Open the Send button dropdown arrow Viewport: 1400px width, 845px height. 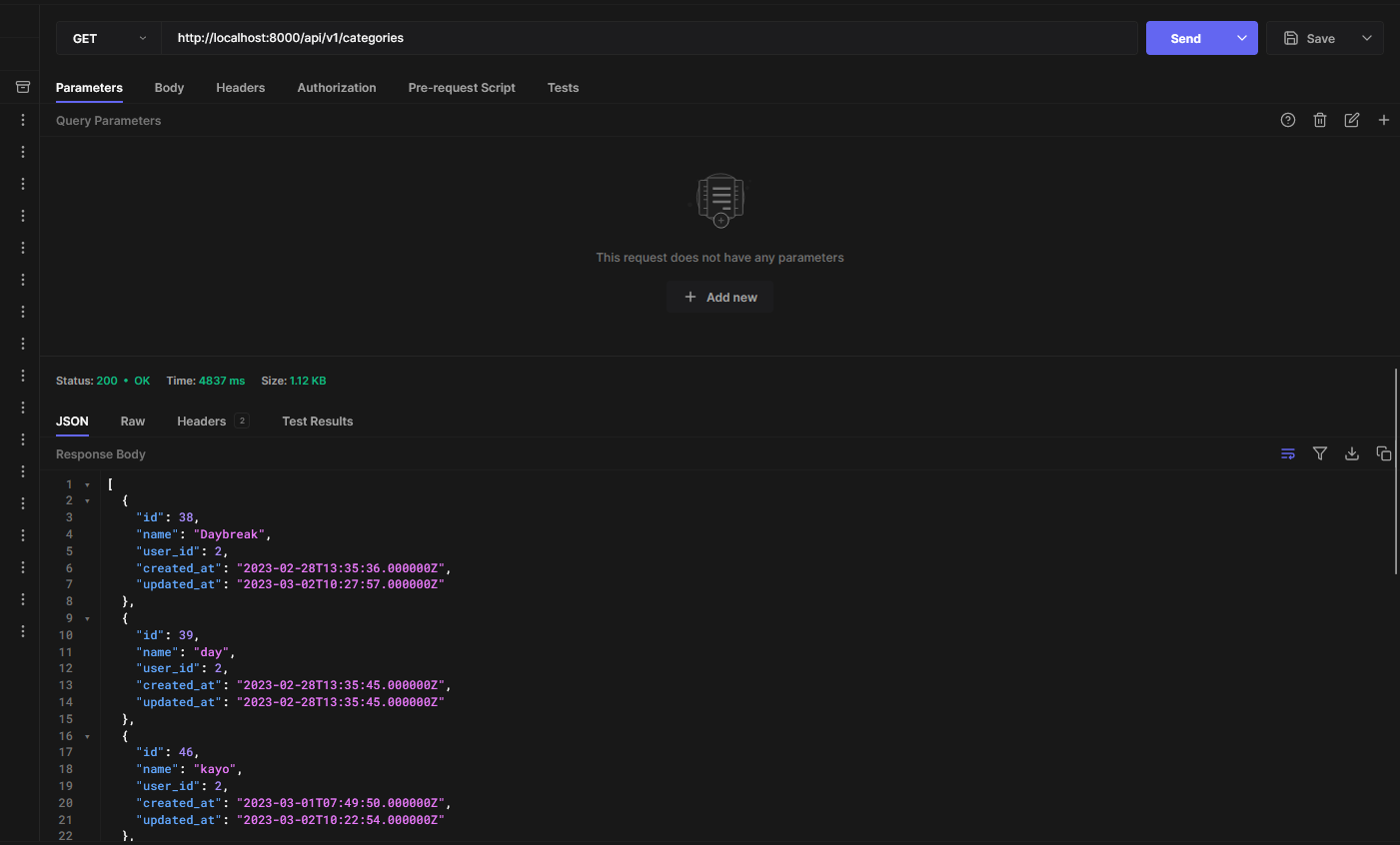pos(1242,38)
